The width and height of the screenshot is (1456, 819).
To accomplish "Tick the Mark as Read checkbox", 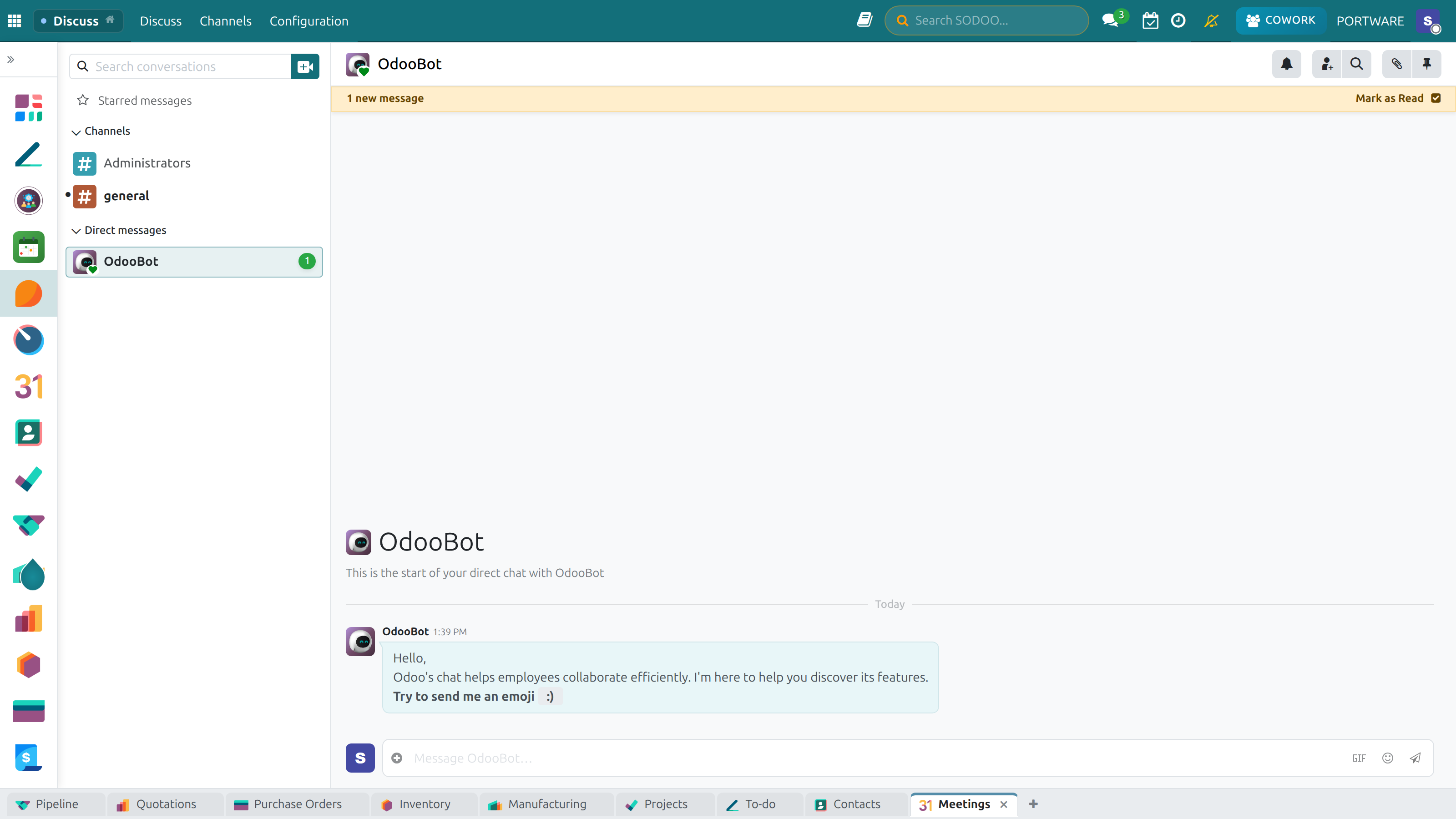I will [x=1436, y=98].
